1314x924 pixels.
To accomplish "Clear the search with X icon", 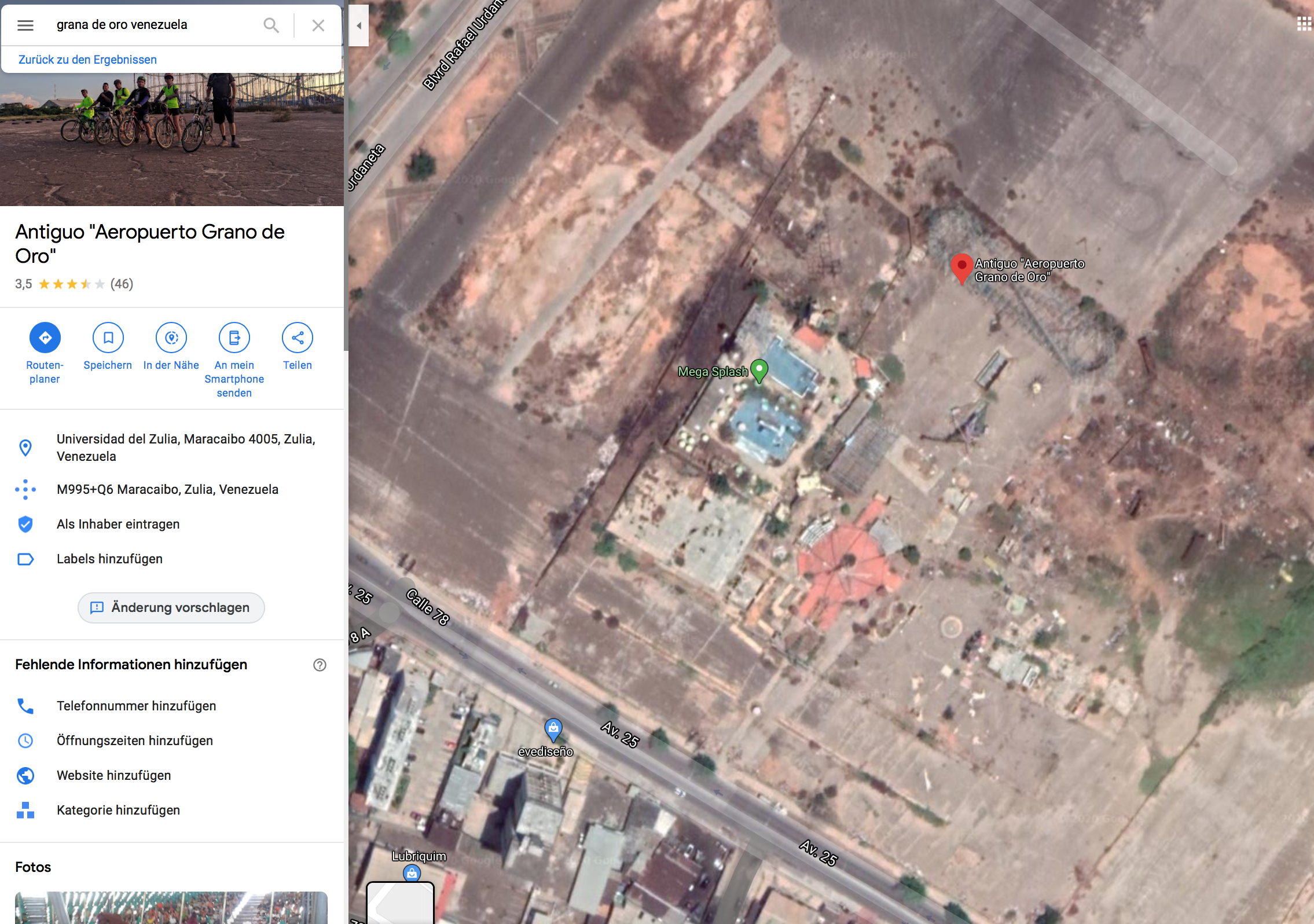I will (x=318, y=25).
